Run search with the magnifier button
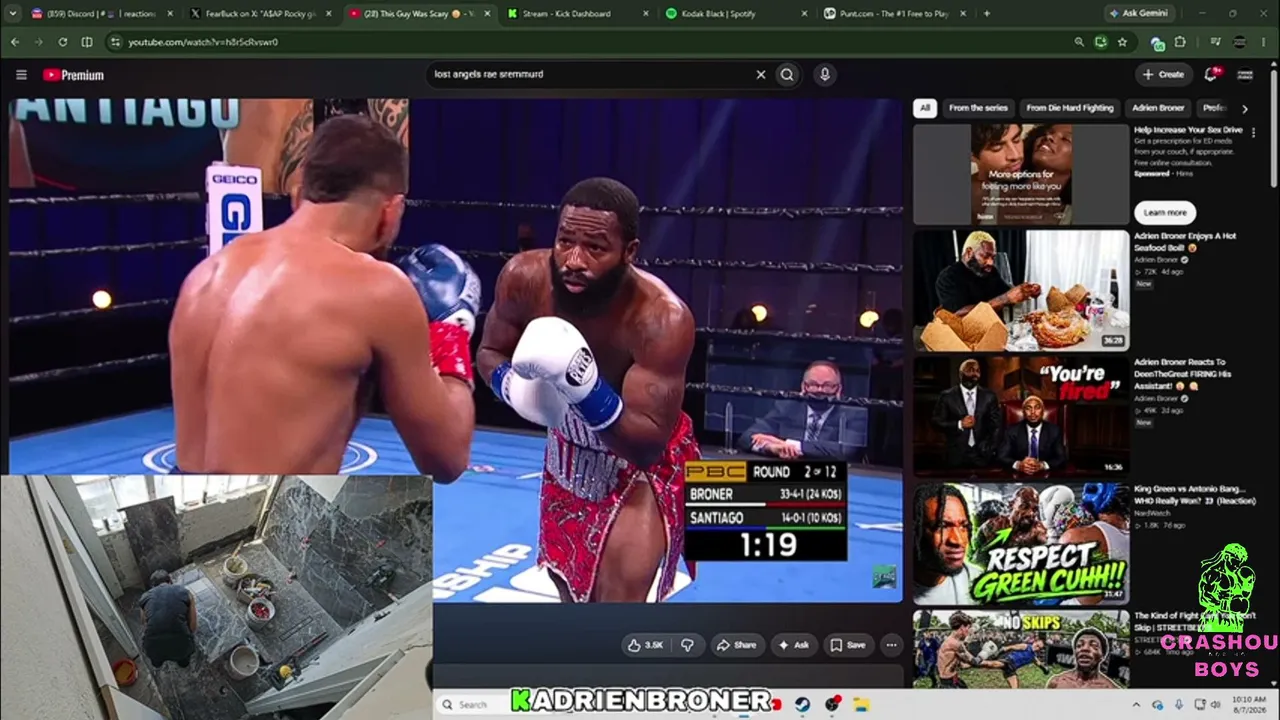Viewport: 1280px width, 720px height. [x=787, y=74]
